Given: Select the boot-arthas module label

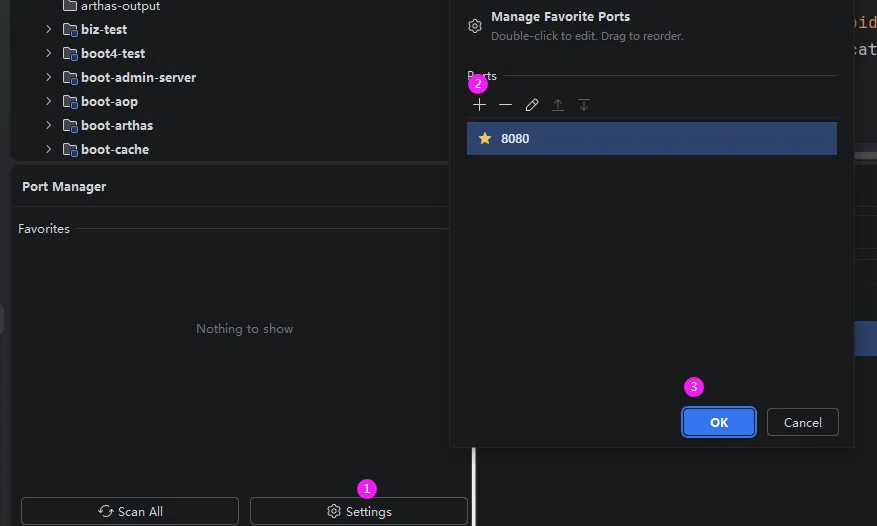Looking at the screenshot, I should point(117,125).
